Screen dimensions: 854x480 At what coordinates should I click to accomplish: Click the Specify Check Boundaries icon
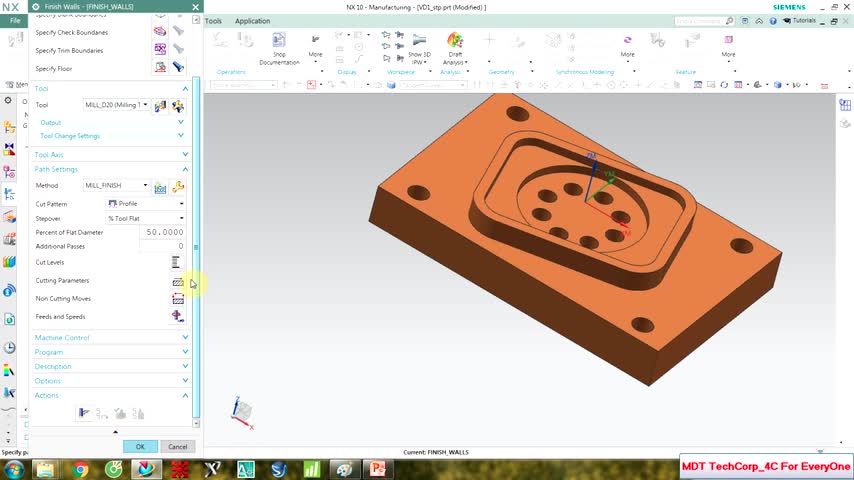pos(160,32)
